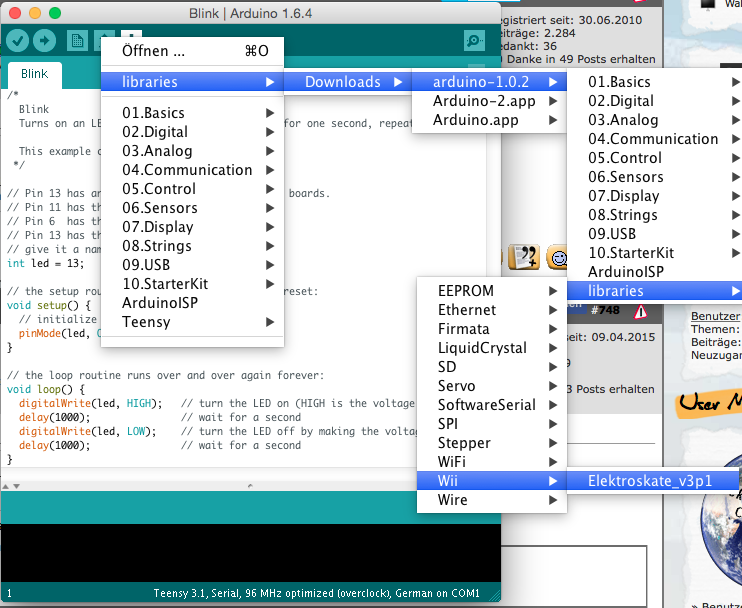Open 04.Communication in the first menu
Screen dimensions: 742x608
pyautogui.click(x=193, y=170)
